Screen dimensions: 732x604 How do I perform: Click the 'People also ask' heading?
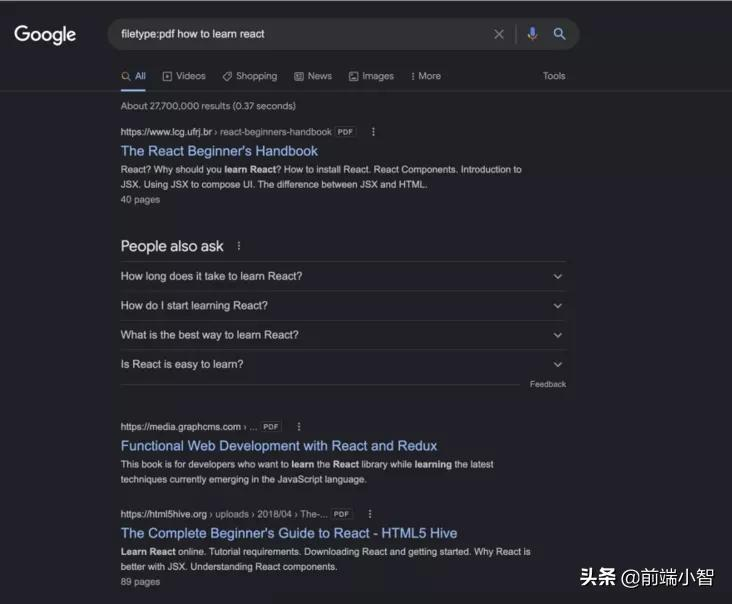172,246
